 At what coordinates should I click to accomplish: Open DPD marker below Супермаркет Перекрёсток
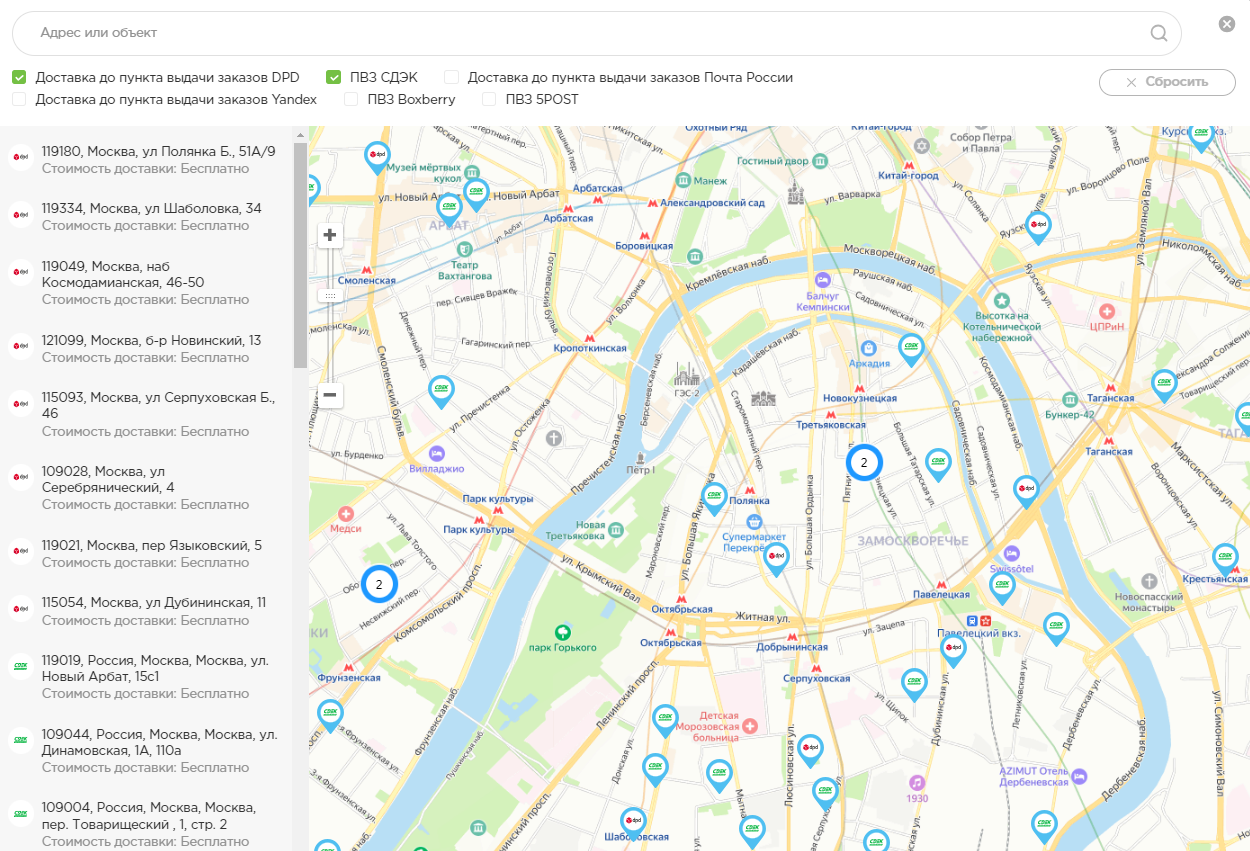777,559
